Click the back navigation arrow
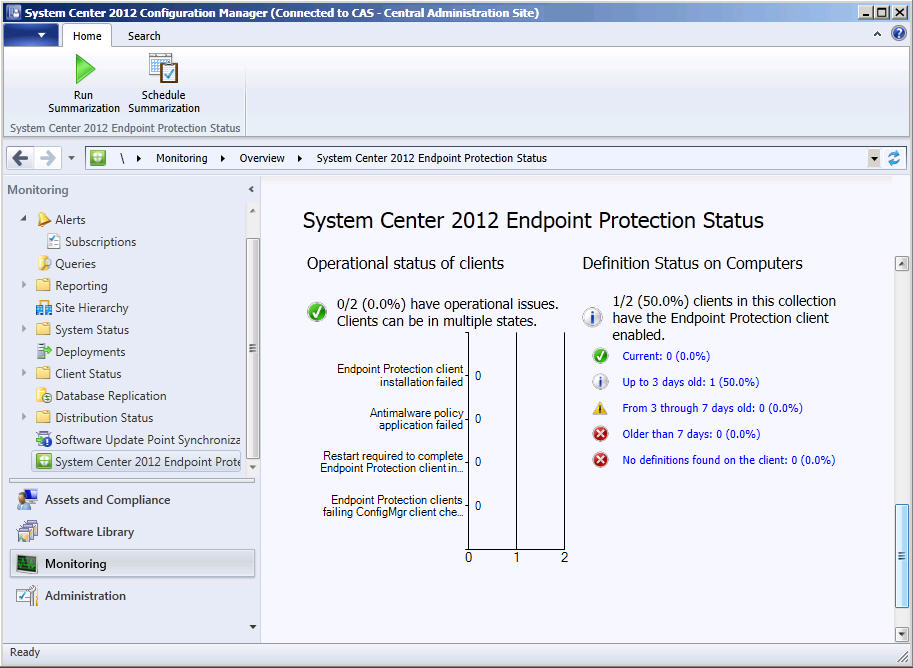This screenshot has height=668, width=913. [20, 158]
